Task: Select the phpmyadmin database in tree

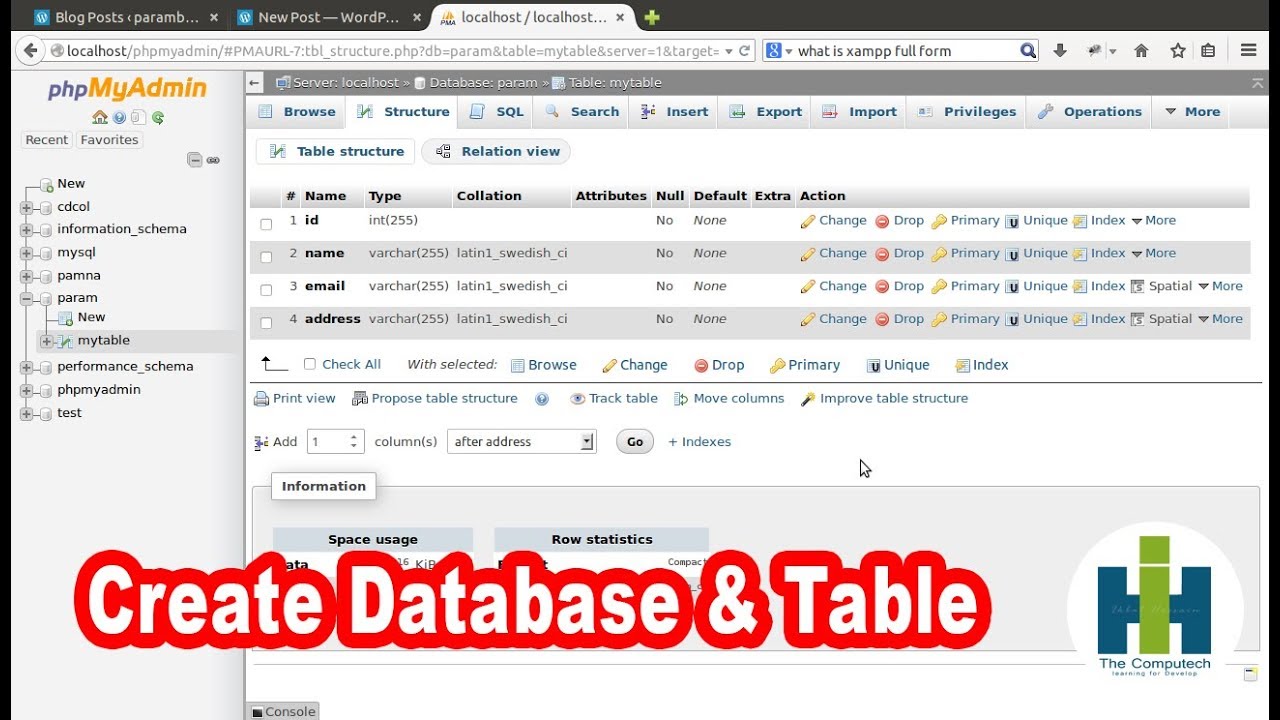Action: [x=99, y=390]
